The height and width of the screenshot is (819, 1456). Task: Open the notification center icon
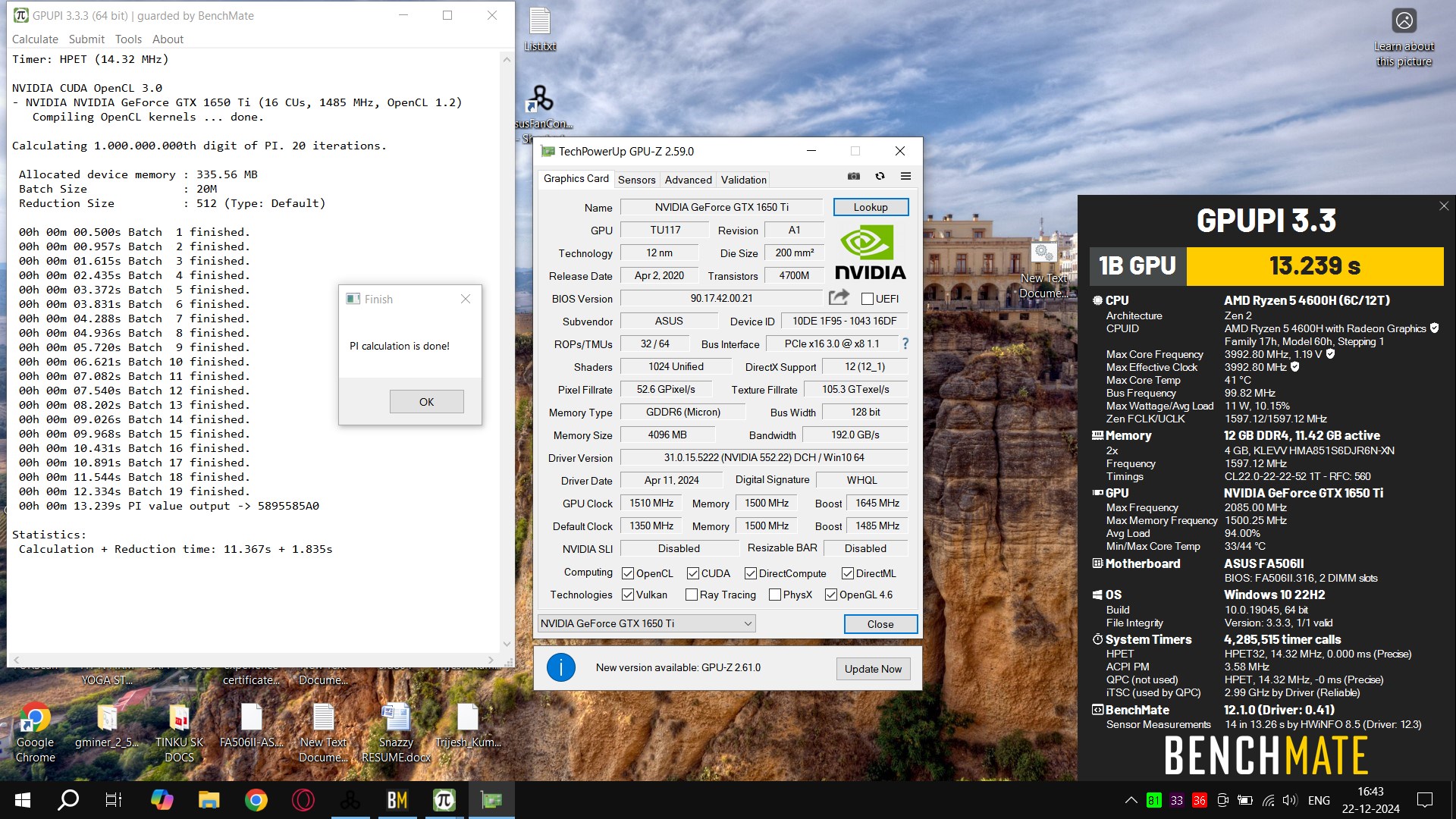1425,800
